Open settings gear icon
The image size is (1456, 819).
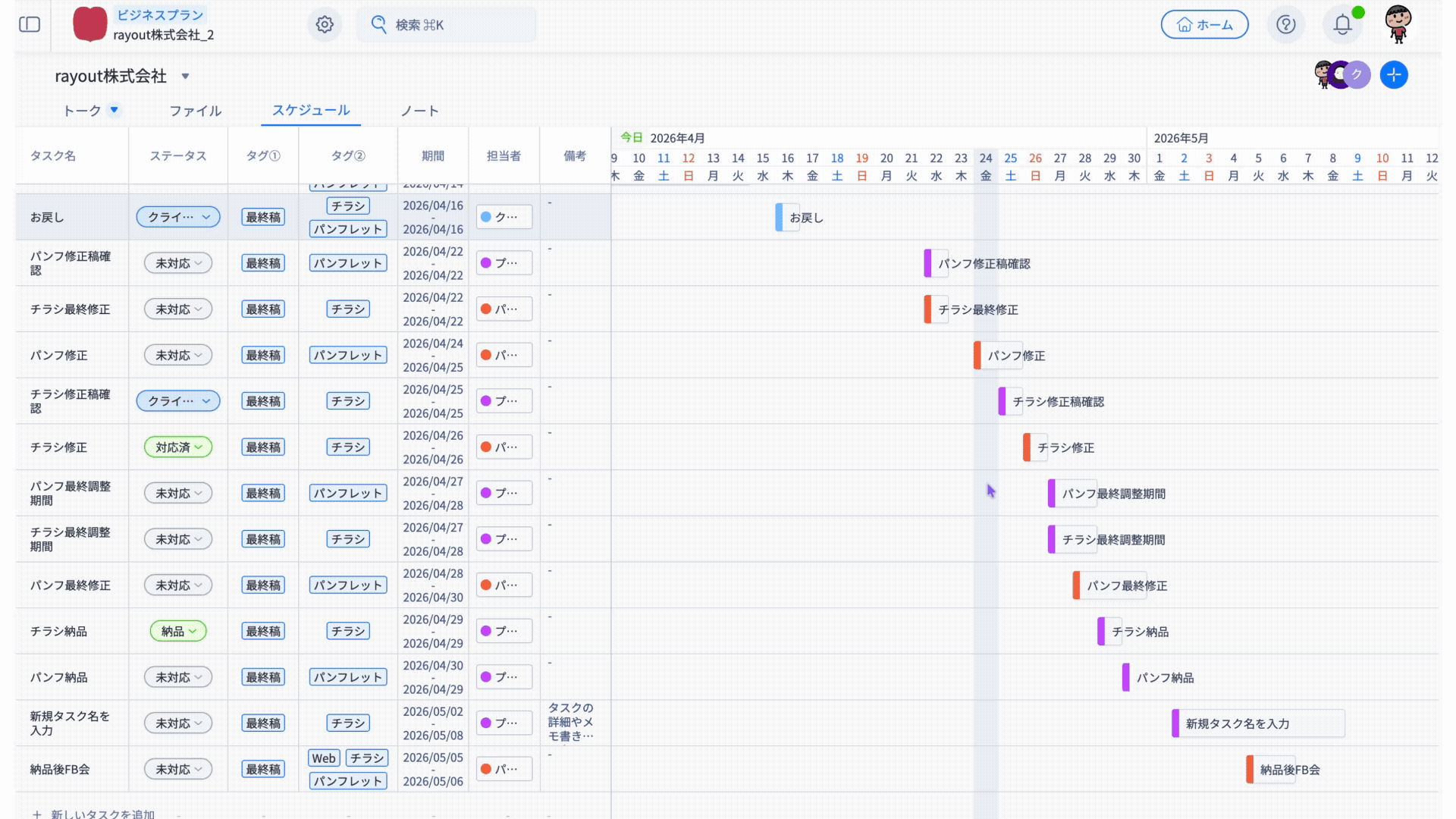325,24
